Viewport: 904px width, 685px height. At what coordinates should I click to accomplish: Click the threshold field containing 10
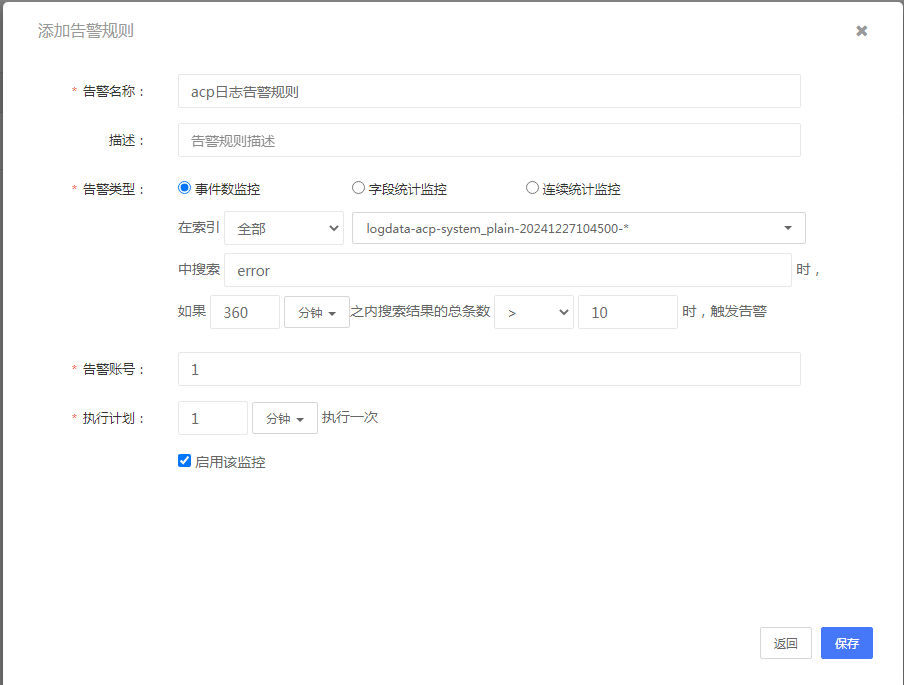click(628, 312)
